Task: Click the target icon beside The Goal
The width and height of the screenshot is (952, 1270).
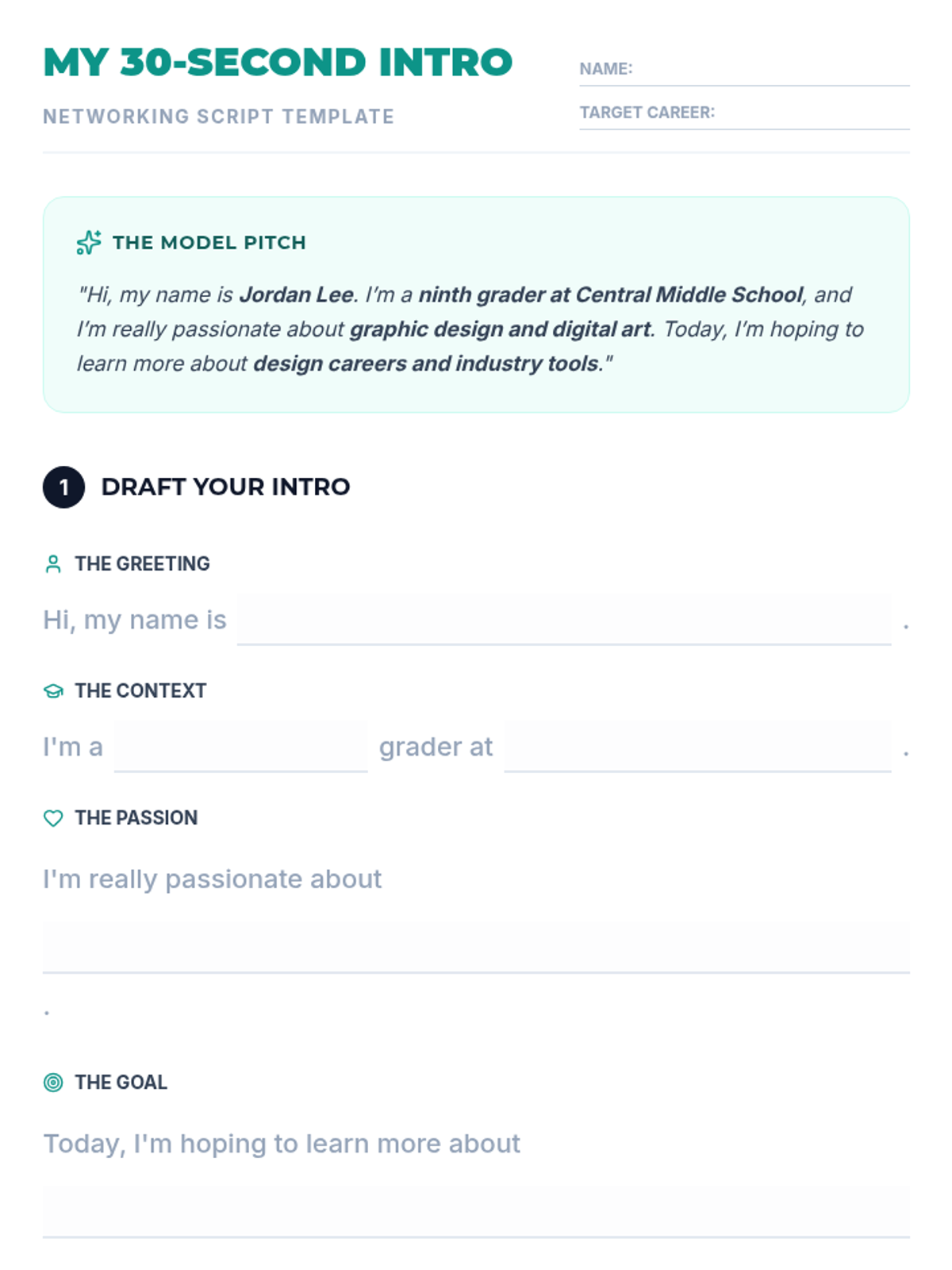Action: [x=53, y=1083]
